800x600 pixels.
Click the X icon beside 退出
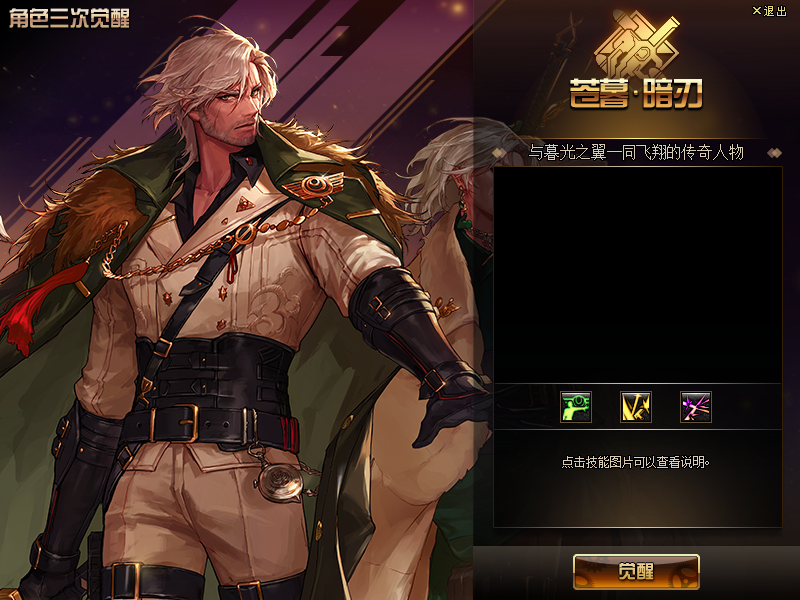757,11
